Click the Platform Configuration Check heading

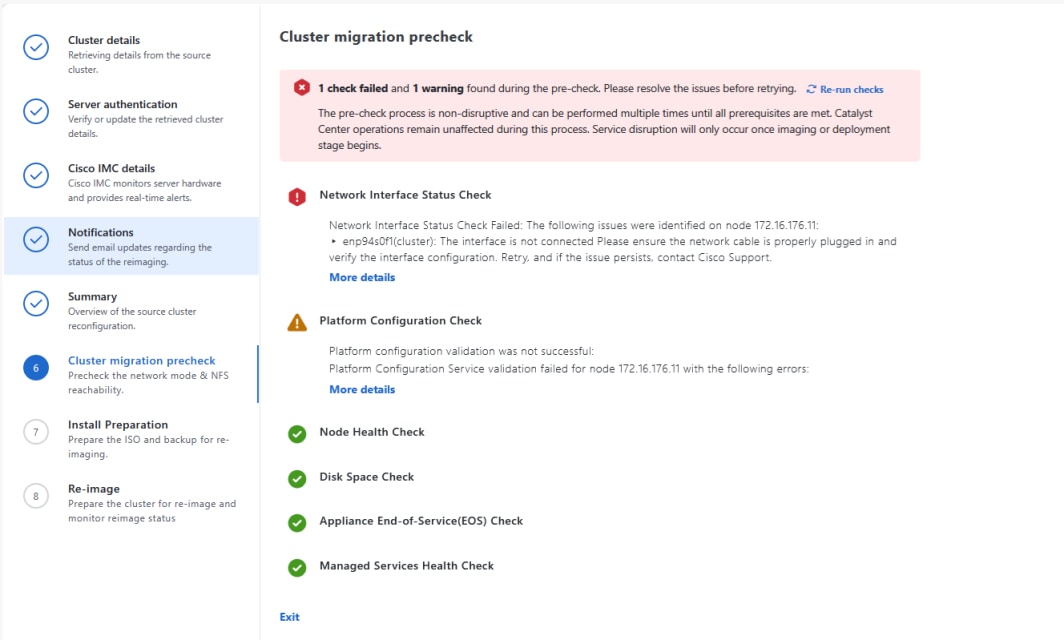click(x=400, y=320)
